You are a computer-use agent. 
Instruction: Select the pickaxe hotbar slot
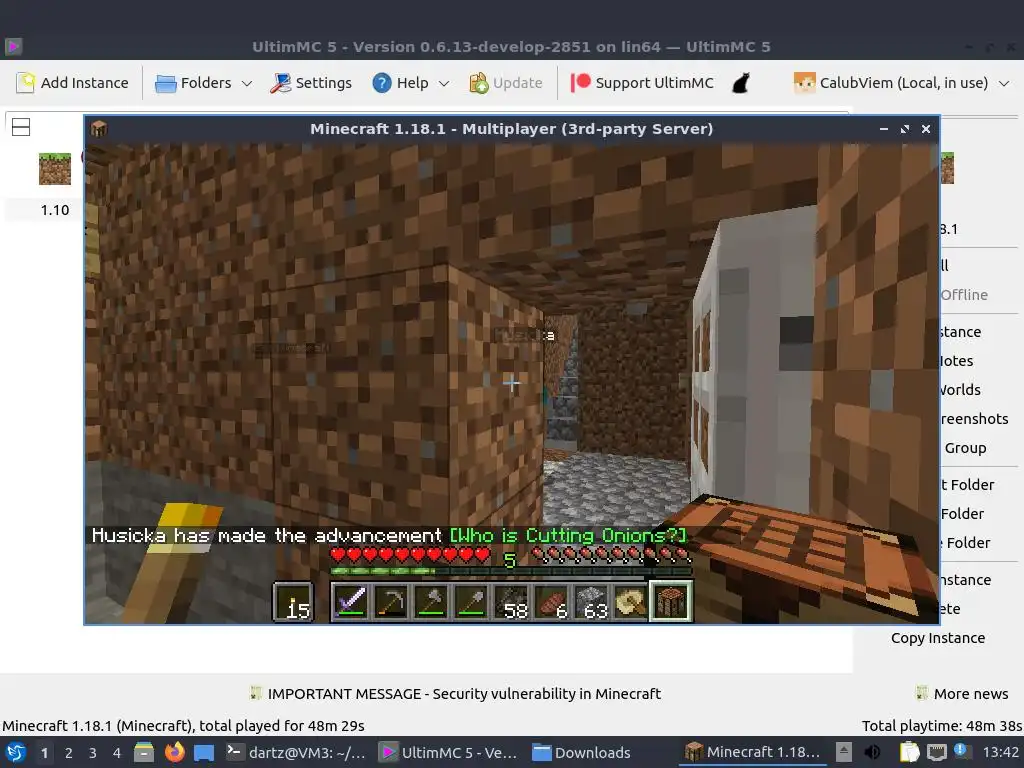pos(391,601)
